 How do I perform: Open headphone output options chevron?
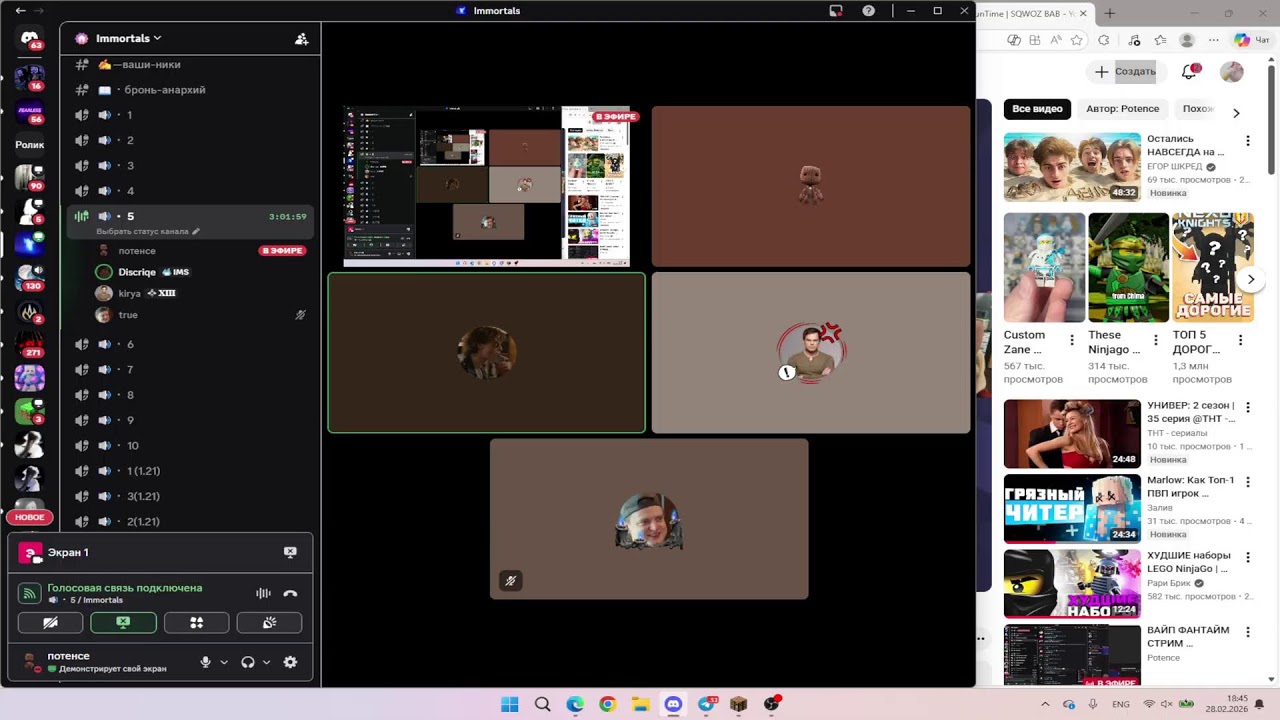pos(266,662)
